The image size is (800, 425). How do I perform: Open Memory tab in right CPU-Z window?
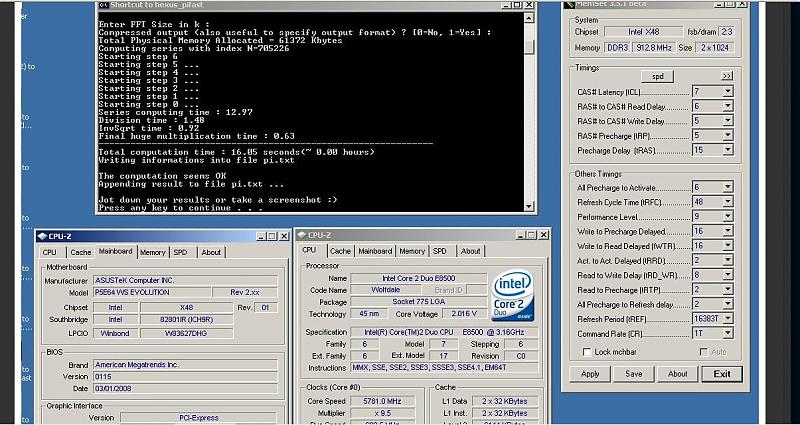(412, 251)
